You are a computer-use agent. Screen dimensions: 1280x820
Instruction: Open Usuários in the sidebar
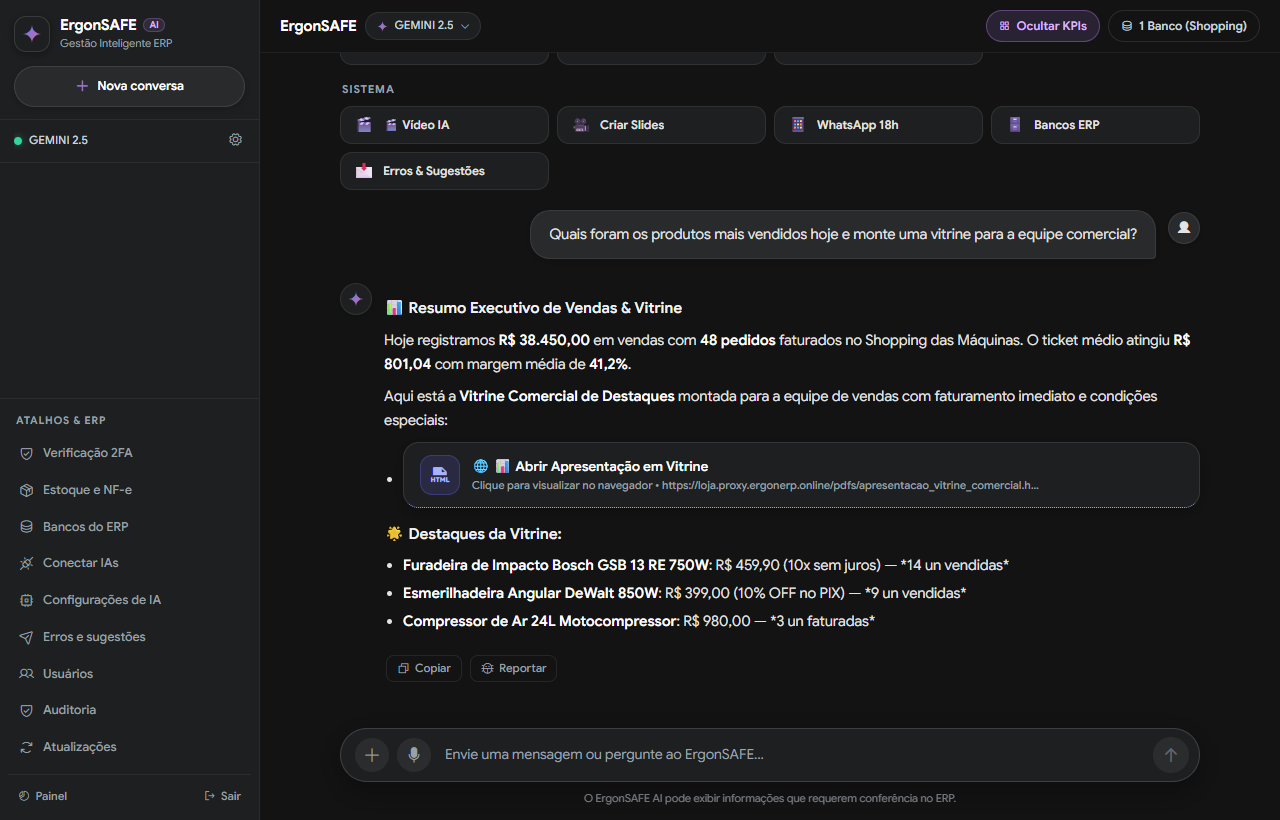130,674
